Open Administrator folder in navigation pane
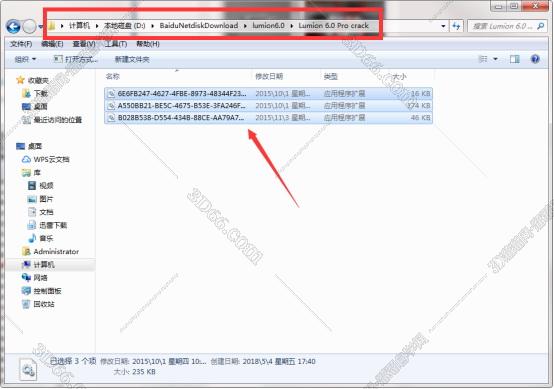 [56, 252]
